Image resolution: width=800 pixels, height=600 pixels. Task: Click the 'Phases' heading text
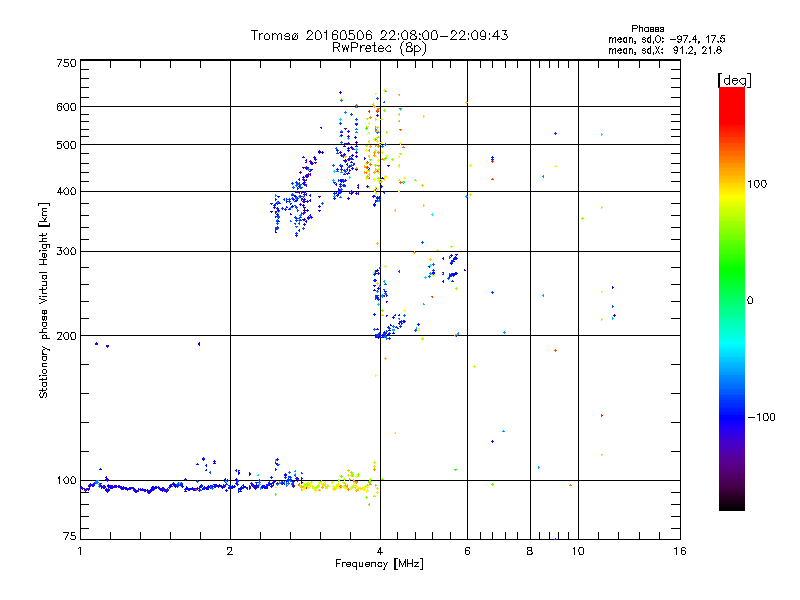click(647, 29)
